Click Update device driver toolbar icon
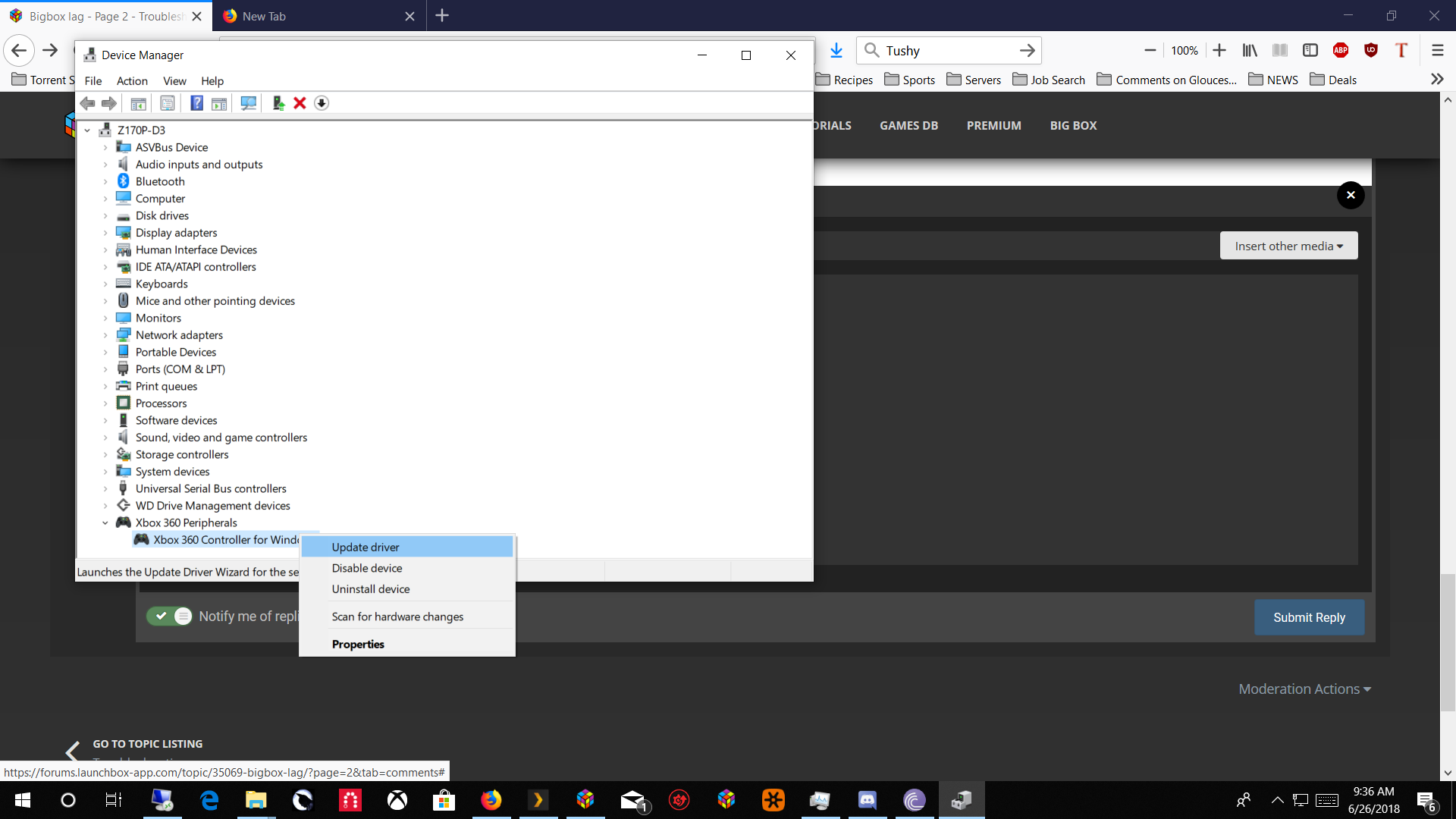1456x819 pixels. point(278,103)
